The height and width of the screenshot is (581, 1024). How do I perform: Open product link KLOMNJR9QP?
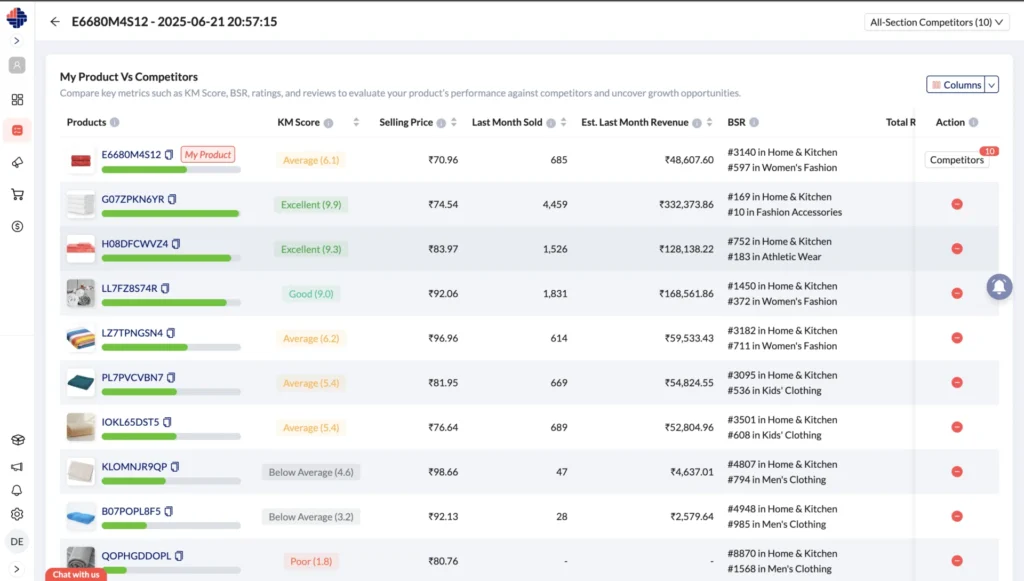coord(134,467)
